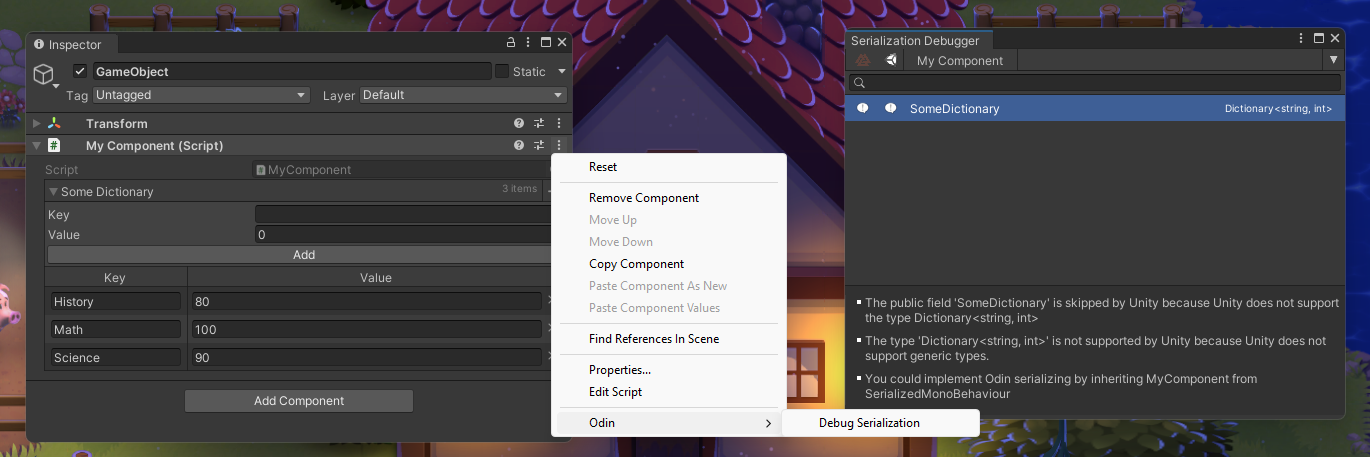Click the GameObject cube icon picker
Screen dimensions: 1370x457
pyautogui.click(x=44, y=76)
